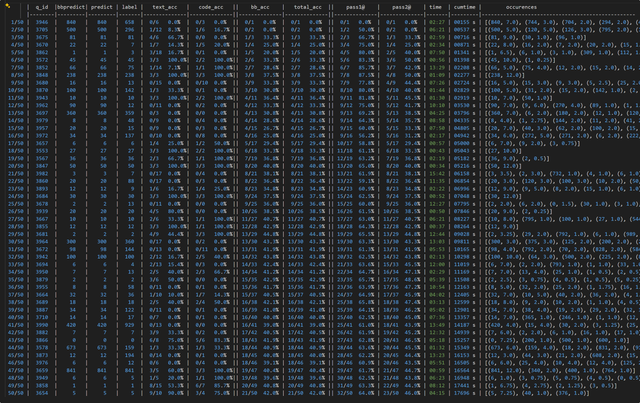Click q_id value 3946
This screenshot has width=640, height=403.
(42, 22)
